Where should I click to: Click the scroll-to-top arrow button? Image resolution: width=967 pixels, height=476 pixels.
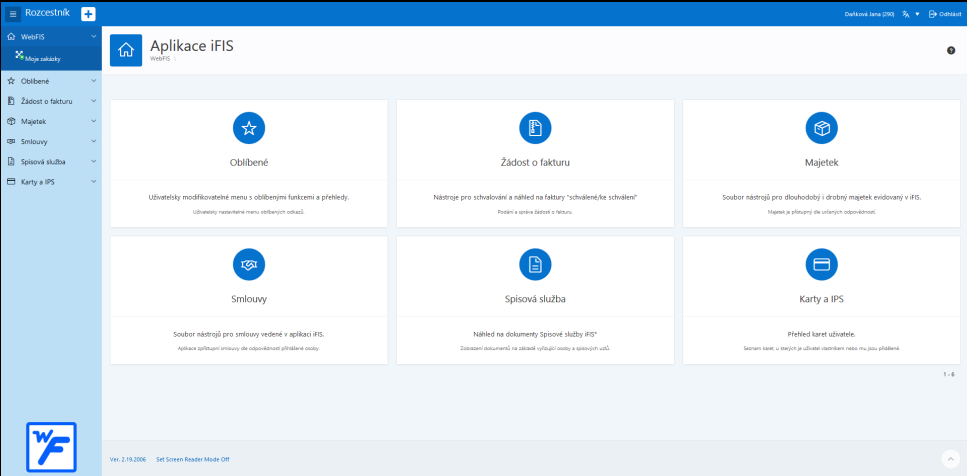pos(949,459)
